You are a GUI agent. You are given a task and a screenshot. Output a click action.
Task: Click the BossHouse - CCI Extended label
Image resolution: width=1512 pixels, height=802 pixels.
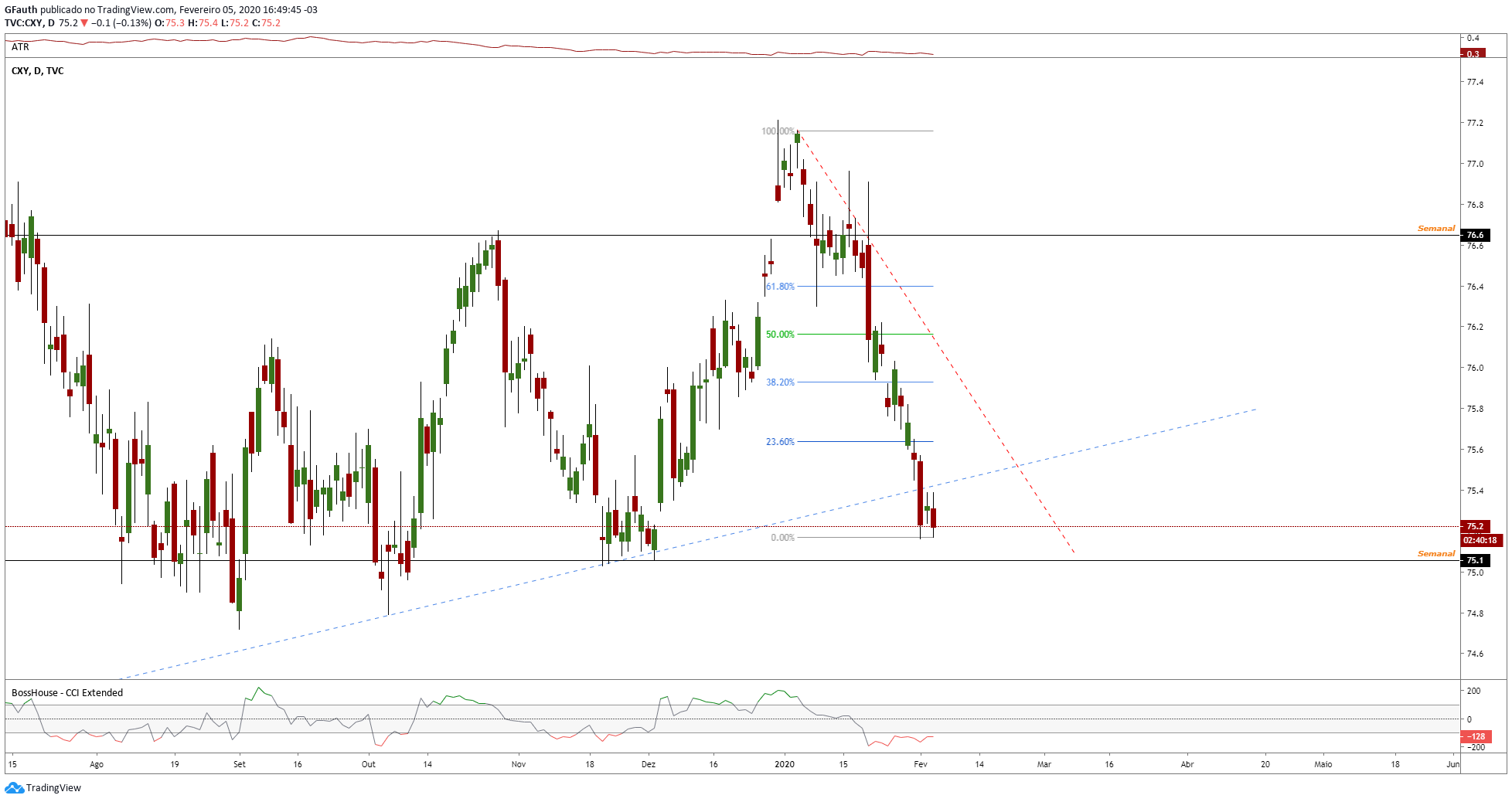(x=67, y=693)
